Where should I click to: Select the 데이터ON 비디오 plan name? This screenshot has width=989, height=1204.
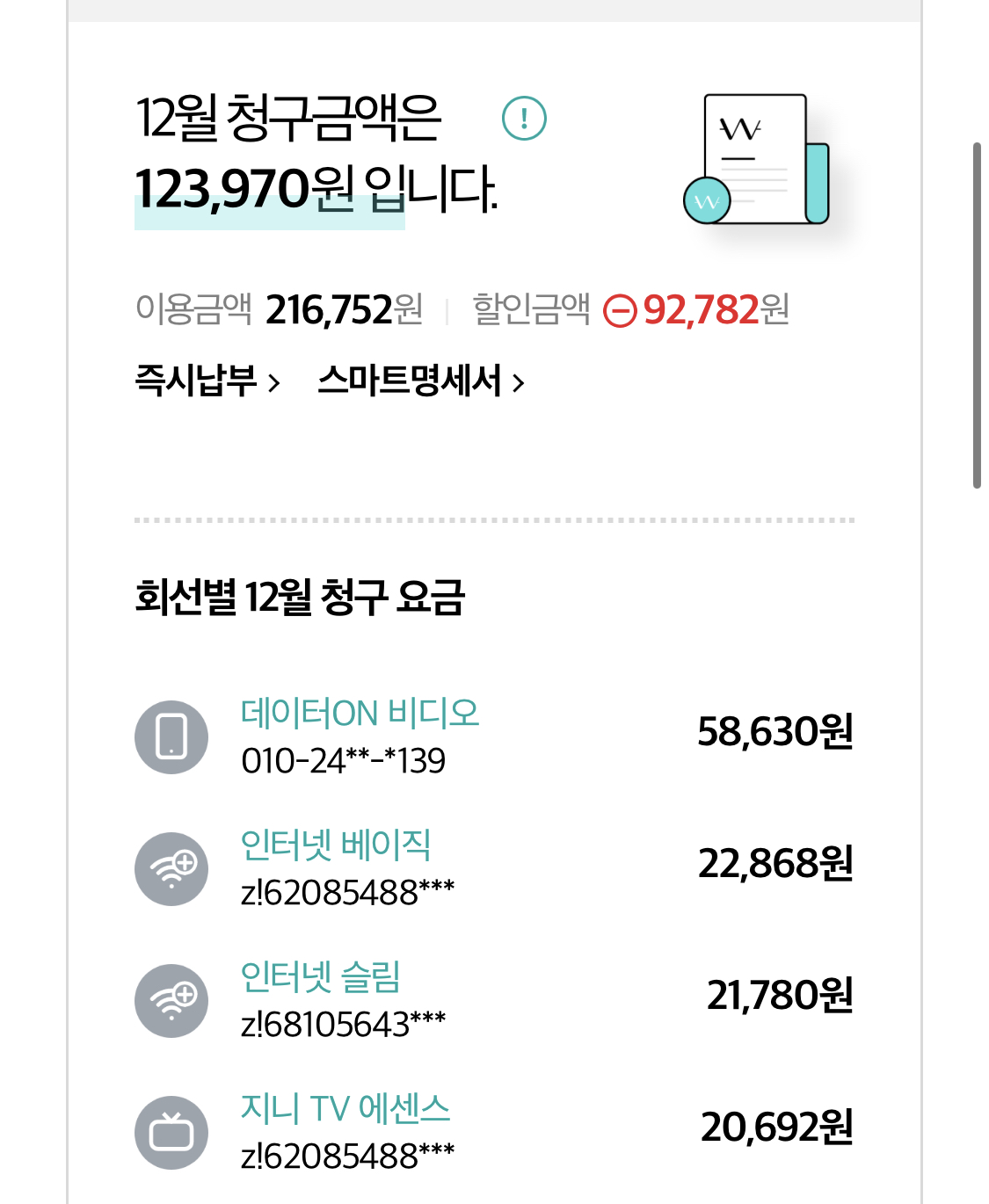coord(360,713)
